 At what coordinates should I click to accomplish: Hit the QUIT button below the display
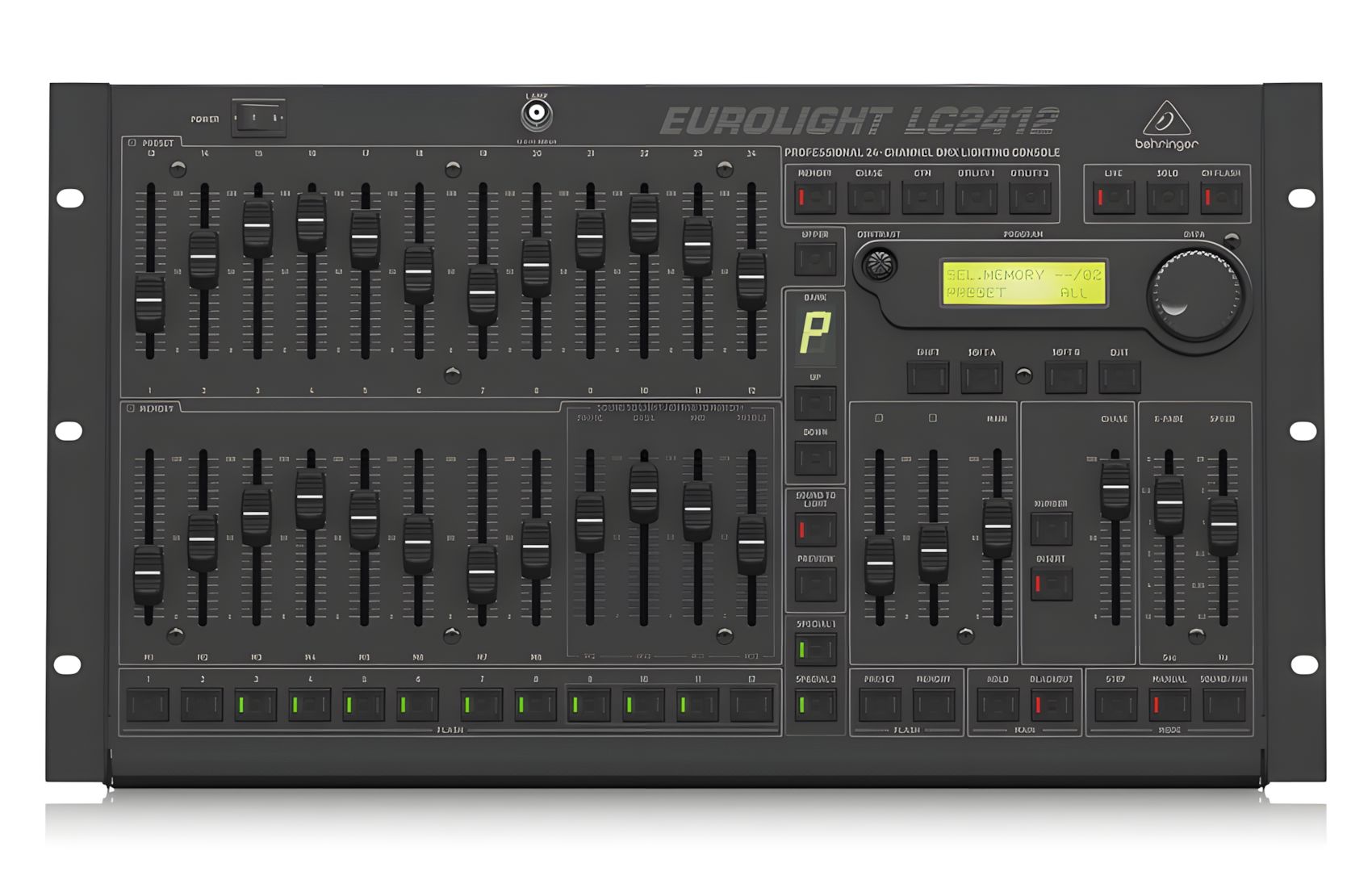pyautogui.click(x=928, y=377)
